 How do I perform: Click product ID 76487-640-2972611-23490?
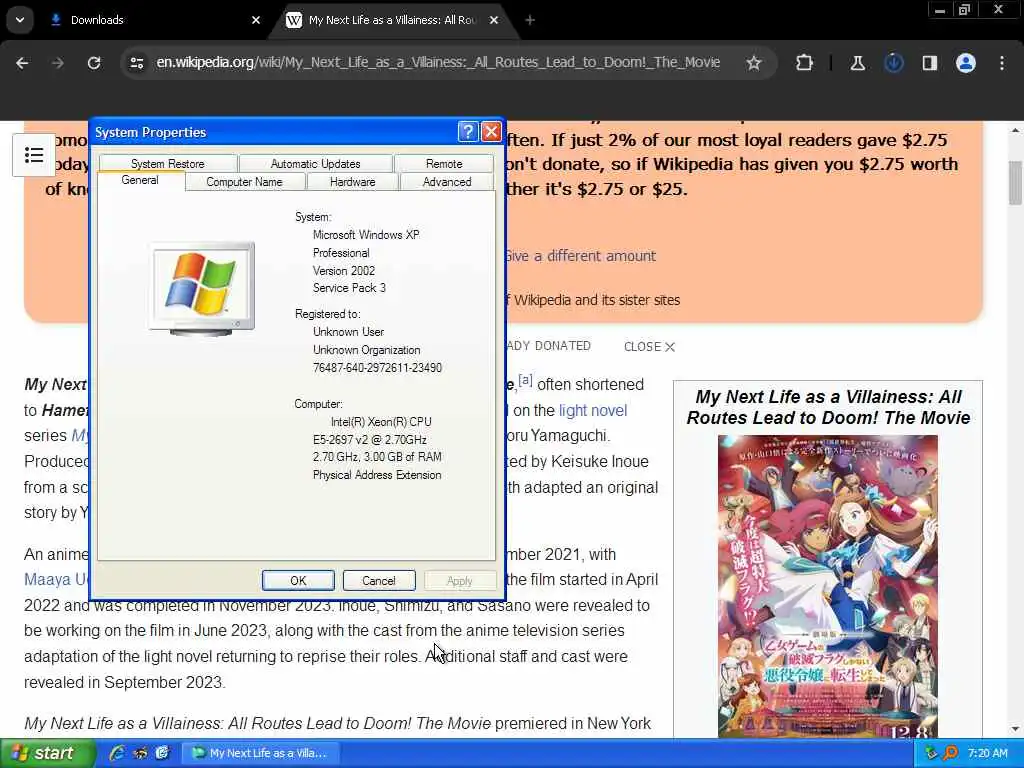[377, 368]
